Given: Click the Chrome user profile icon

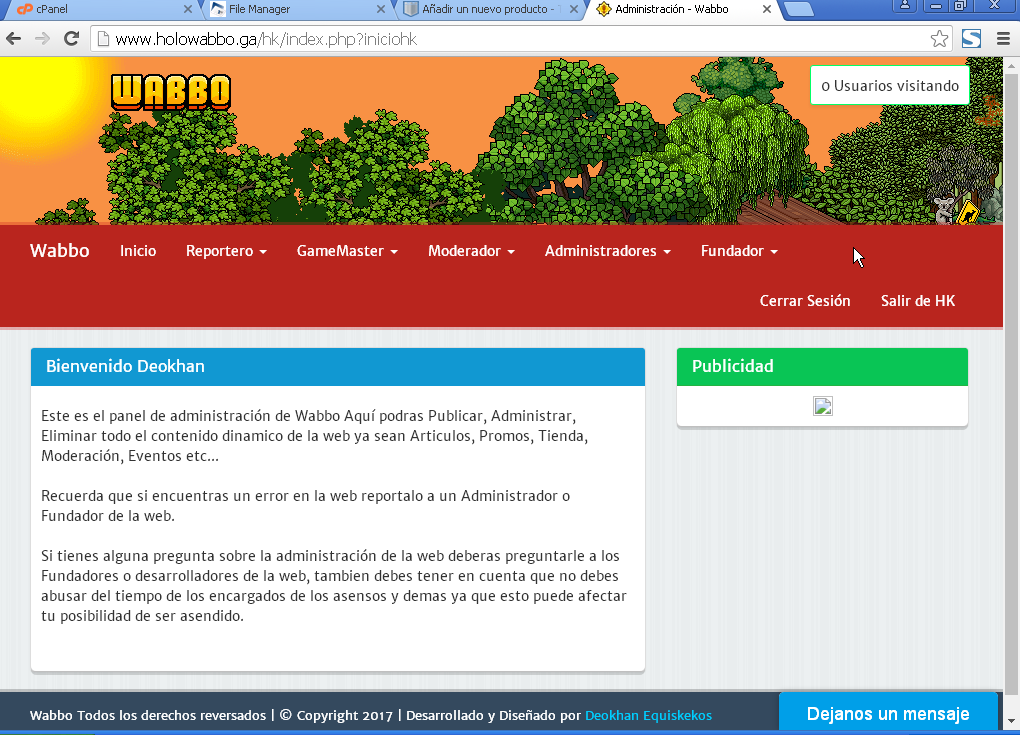Looking at the screenshot, I should click(904, 6).
